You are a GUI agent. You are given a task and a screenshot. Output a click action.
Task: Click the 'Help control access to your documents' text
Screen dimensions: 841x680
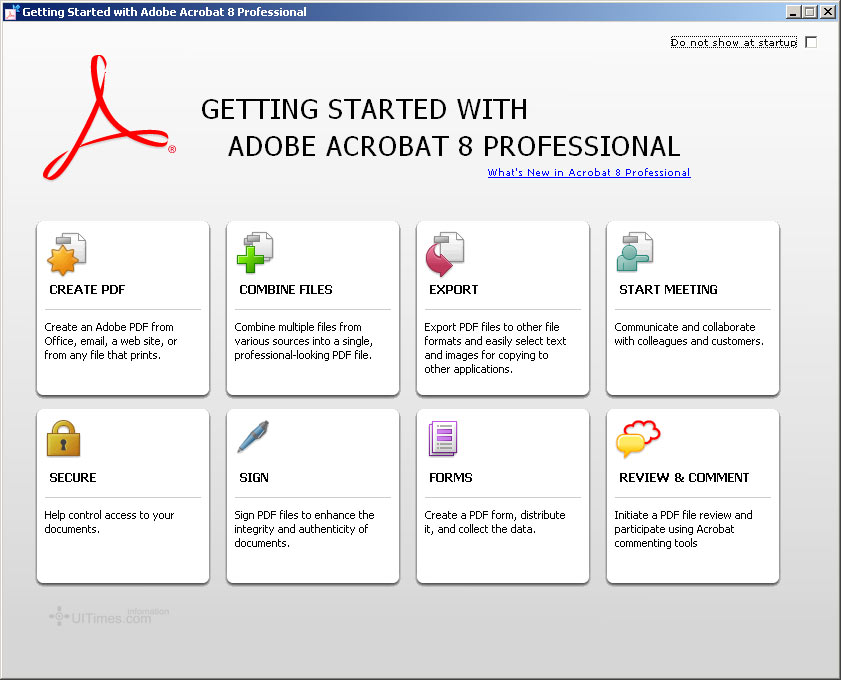[109, 522]
